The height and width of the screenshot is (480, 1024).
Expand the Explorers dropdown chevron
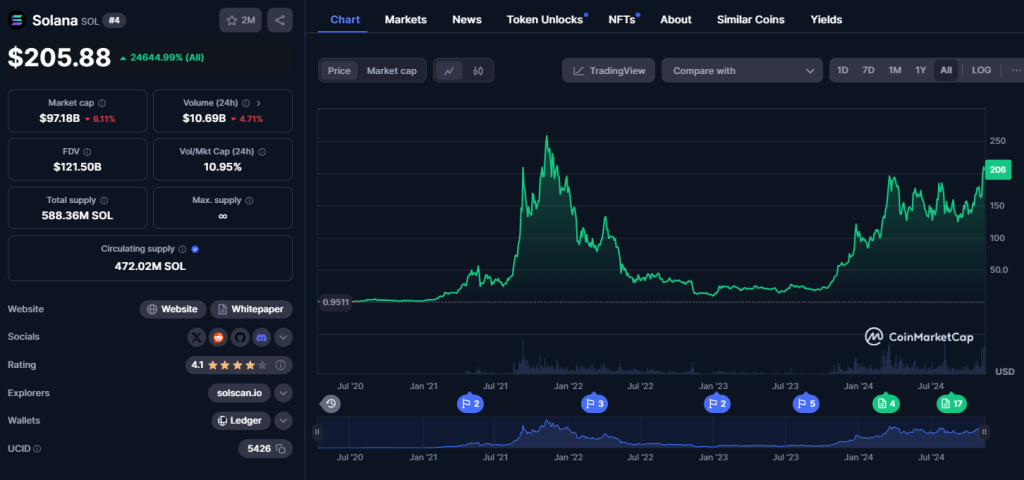point(283,393)
